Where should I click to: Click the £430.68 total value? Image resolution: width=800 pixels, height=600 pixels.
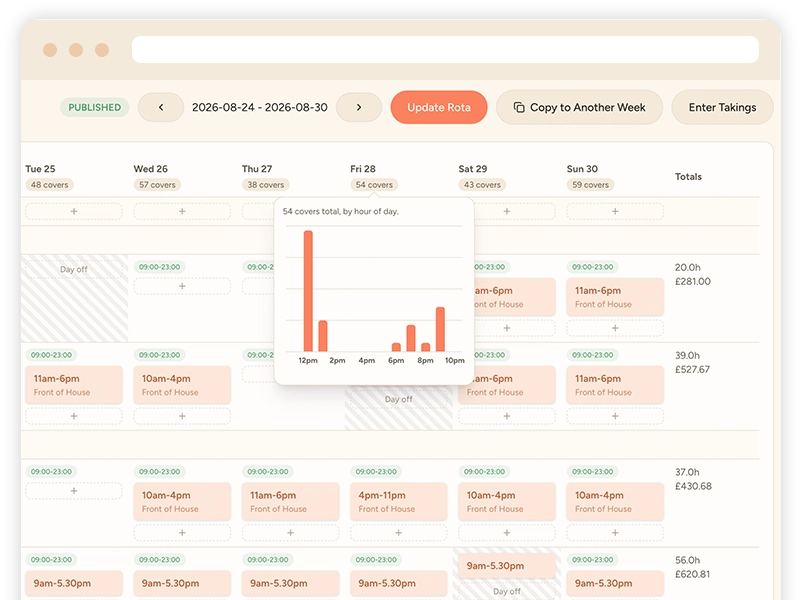pos(693,486)
